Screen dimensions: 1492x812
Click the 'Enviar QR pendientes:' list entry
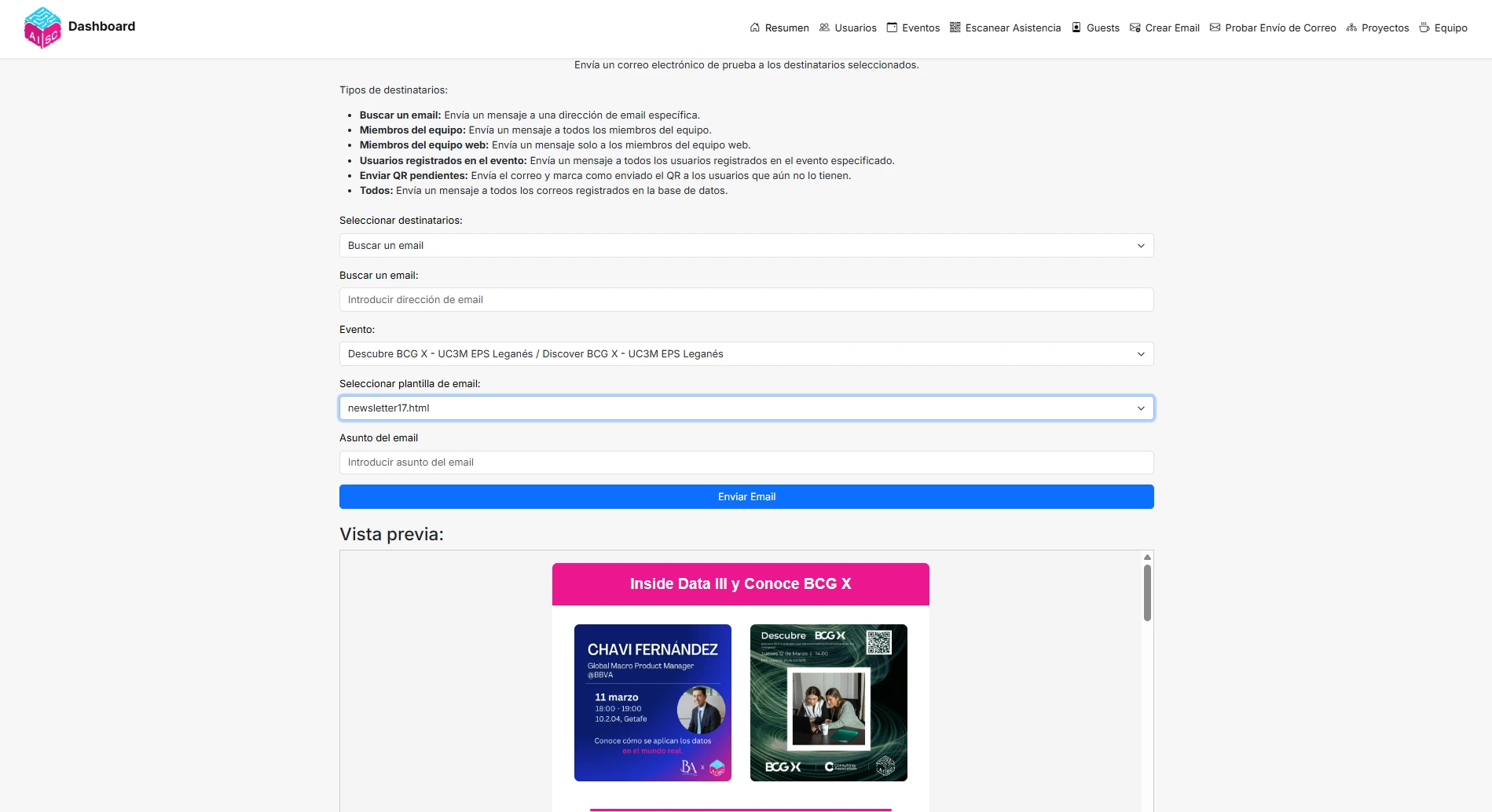pos(605,176)
